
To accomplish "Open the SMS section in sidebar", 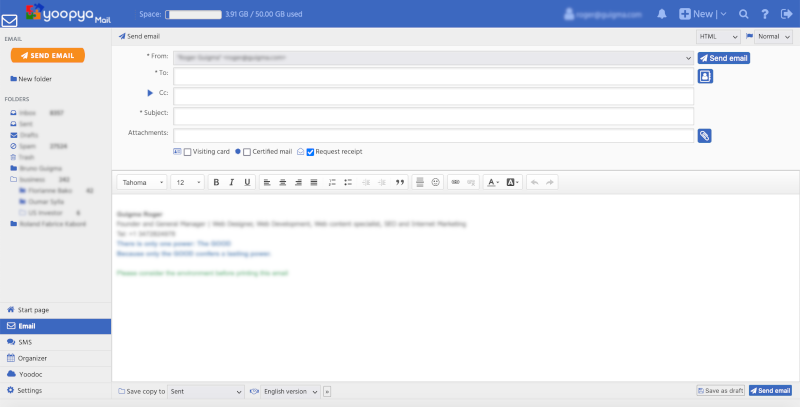I will pos(26,342).
